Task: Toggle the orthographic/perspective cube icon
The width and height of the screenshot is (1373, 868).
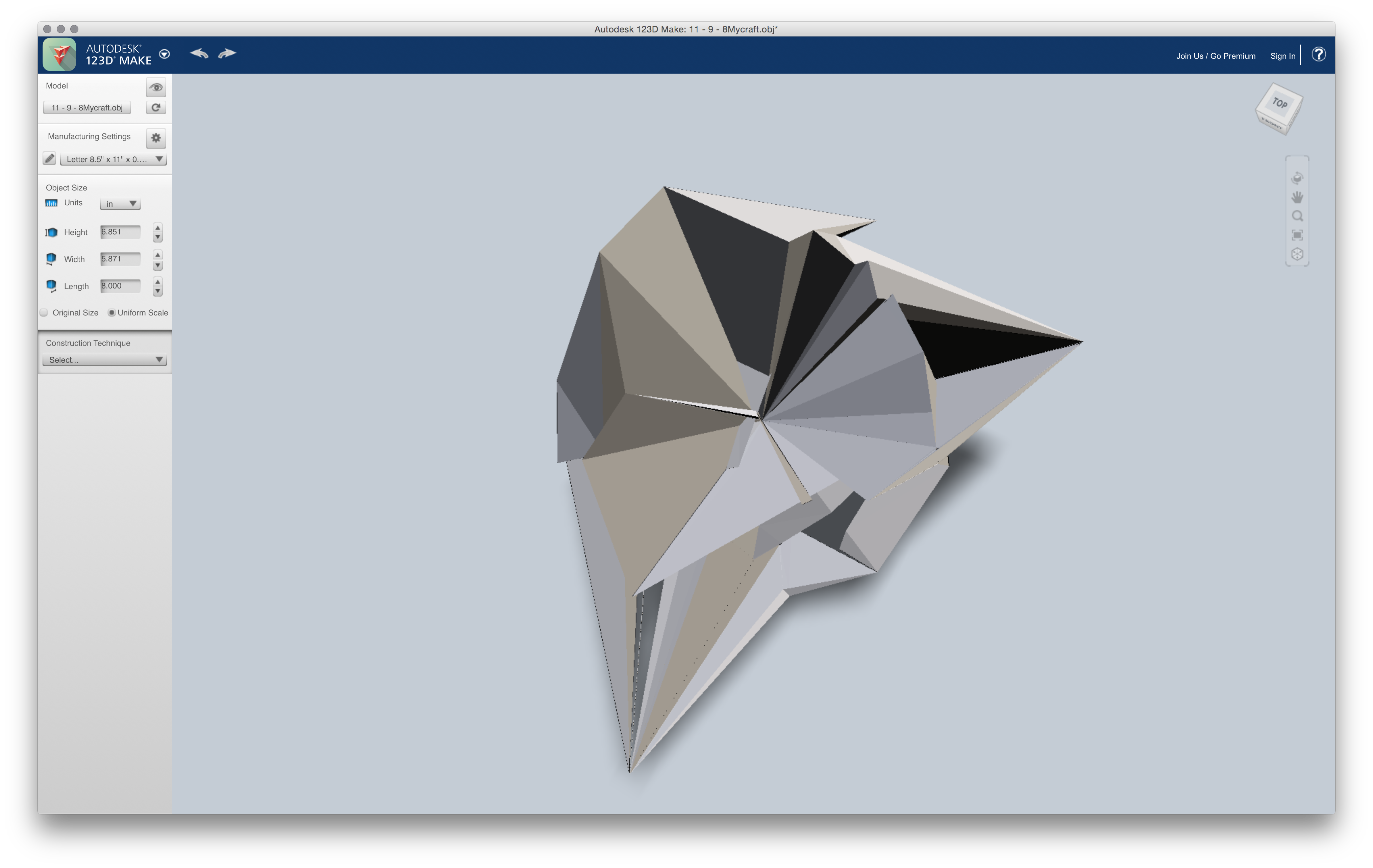Action: (1297, 254)
